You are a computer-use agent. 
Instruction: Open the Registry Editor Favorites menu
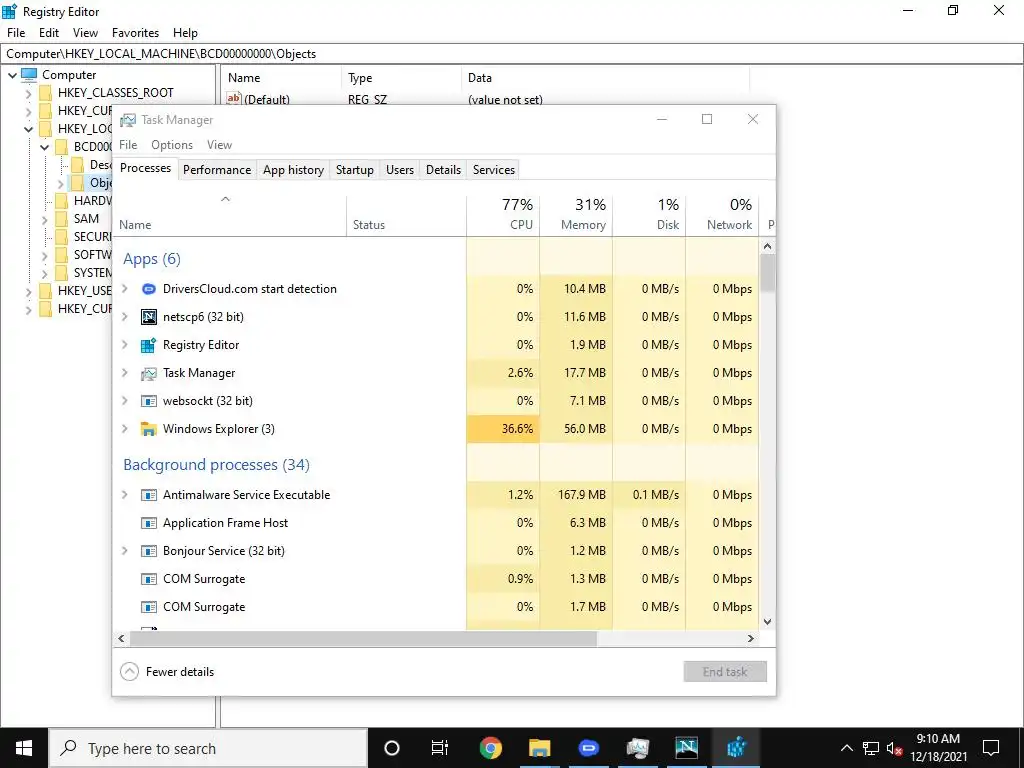(x=135, y=33)
